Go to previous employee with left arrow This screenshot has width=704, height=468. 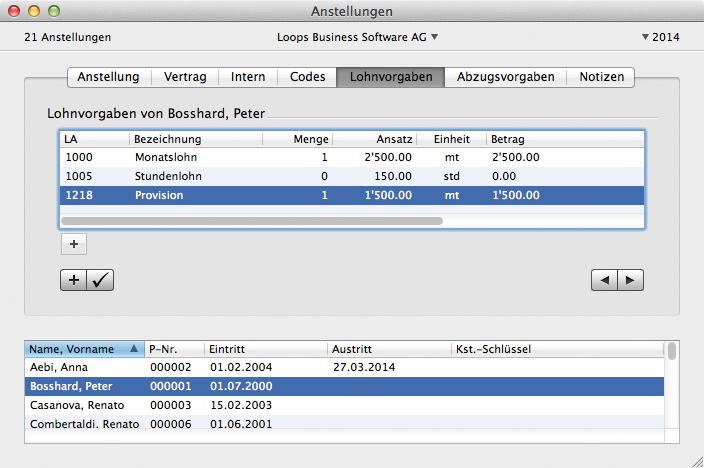coord(604,281)
